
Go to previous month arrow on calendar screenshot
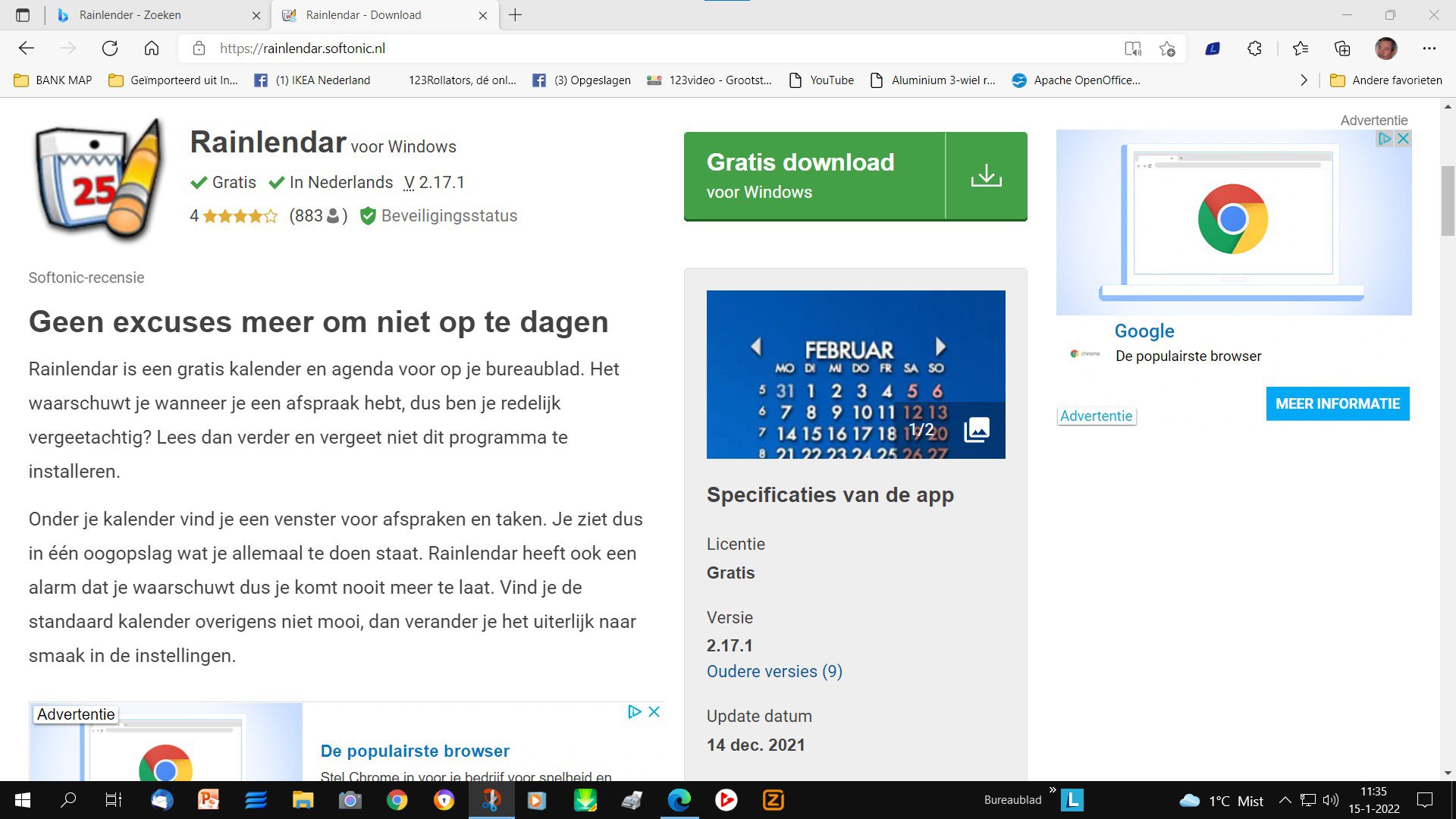(x=755, y=347)
